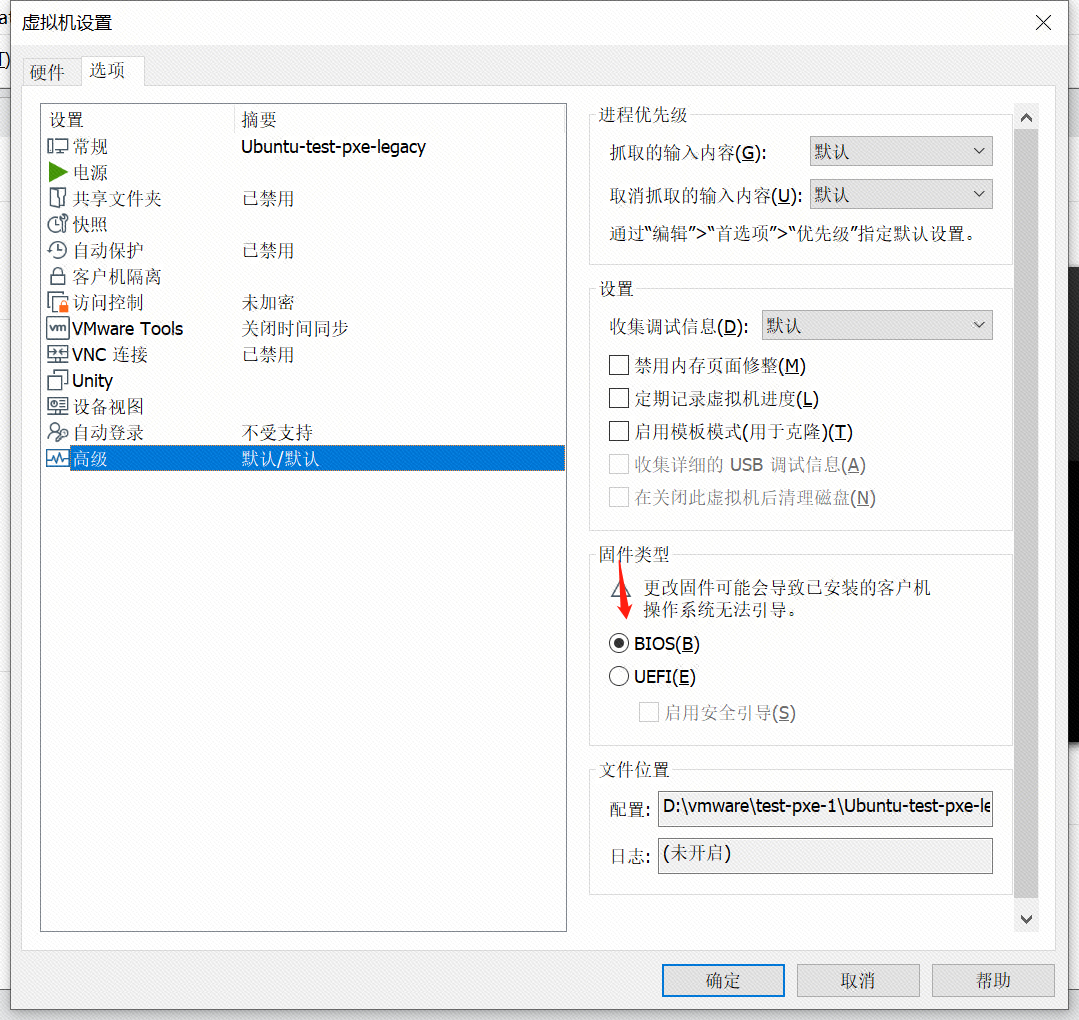The width and height of the screenshot is (1079, 1020).
Task: Open the VMware Tools settings page
Action: point(57,328)
